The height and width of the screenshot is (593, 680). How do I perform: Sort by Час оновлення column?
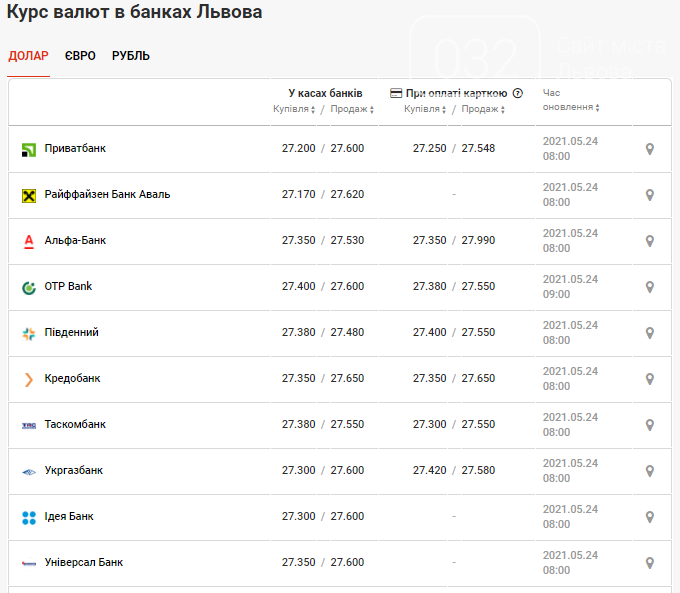click(x=571, y=100)
